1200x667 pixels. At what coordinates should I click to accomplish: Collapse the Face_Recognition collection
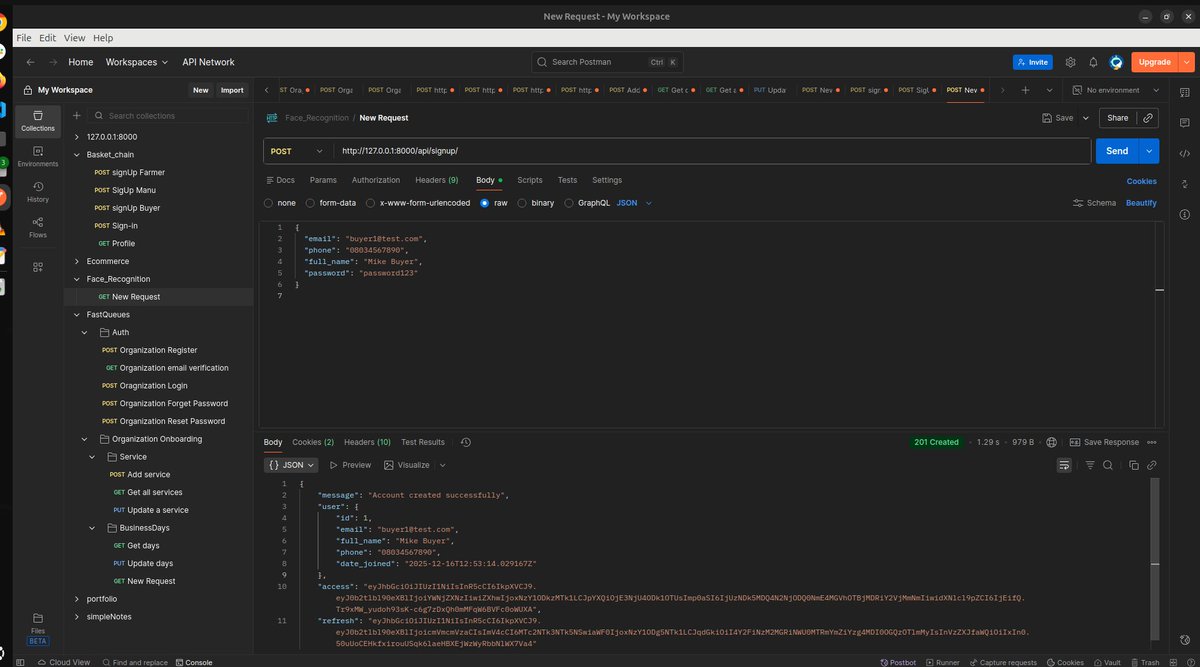pos(75,278)
